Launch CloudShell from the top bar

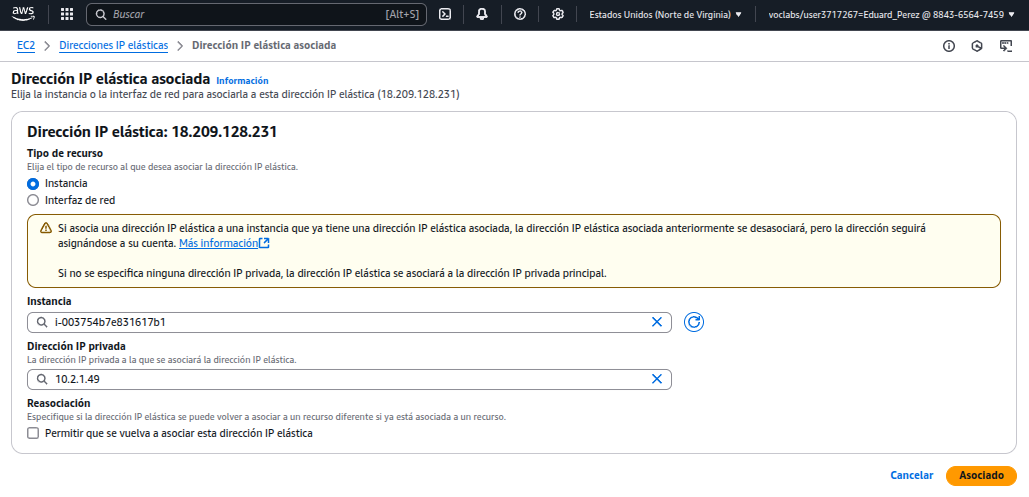pyautogui.click(x=445, y=15)
